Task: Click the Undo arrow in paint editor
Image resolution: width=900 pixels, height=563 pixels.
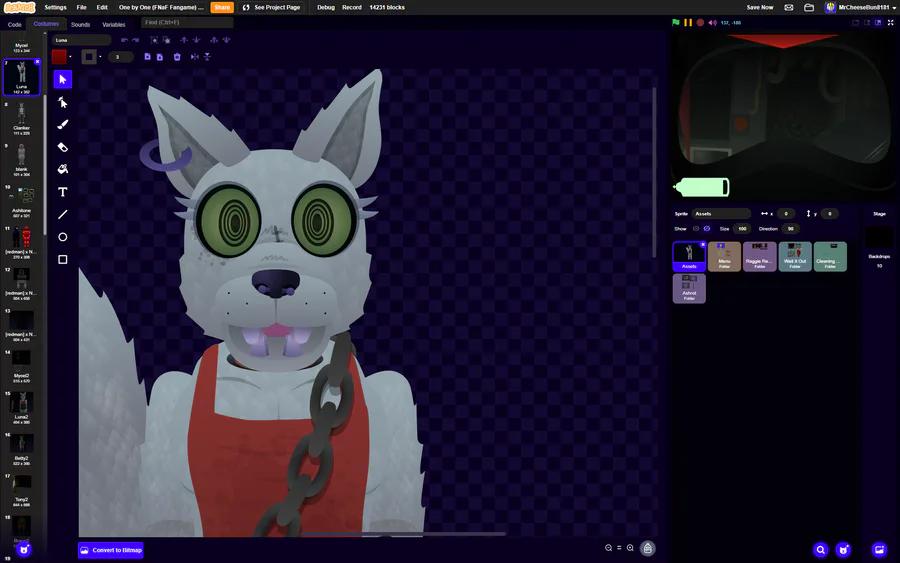Action: tap(124, 40)
